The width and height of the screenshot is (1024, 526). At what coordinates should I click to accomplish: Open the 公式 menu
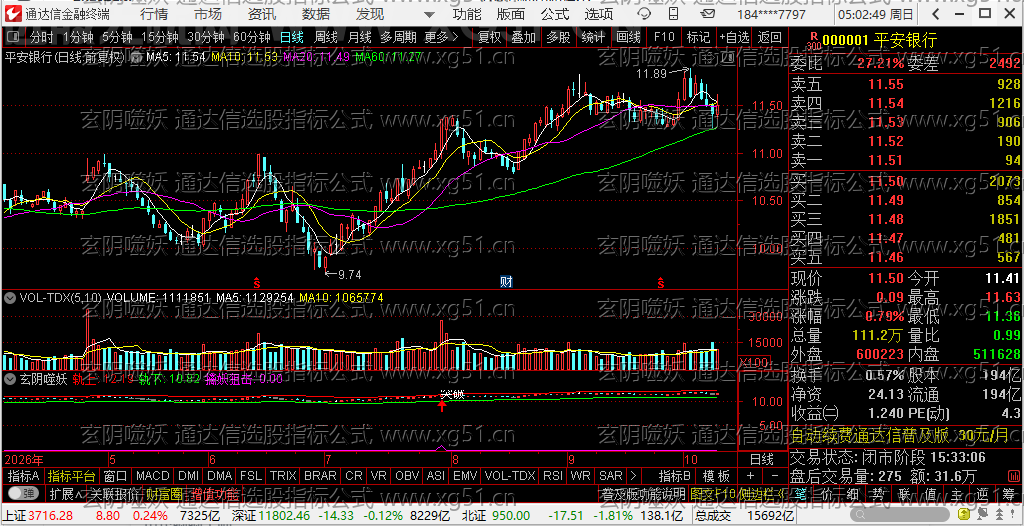pyautogui.click(x=555, y=14)
